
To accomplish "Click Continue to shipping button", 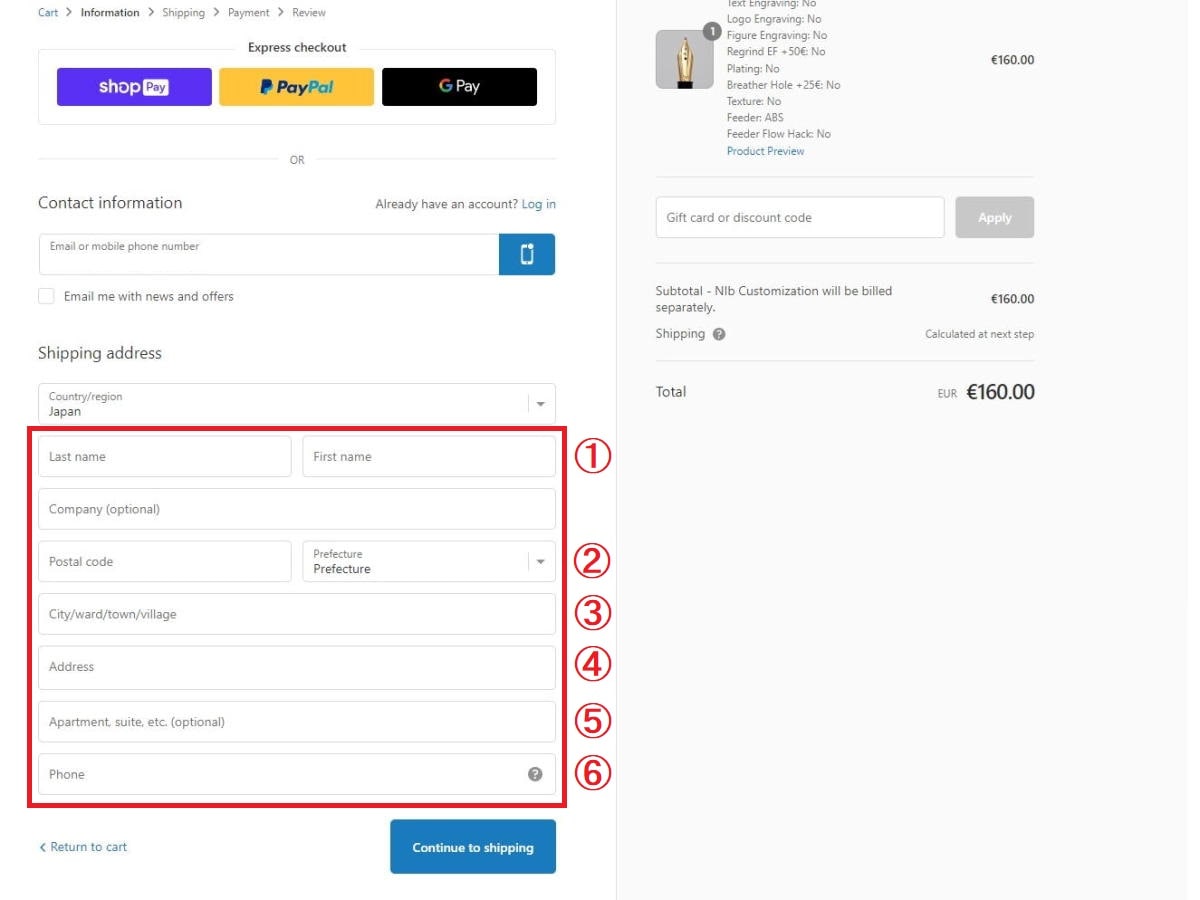I will (473, 847).
